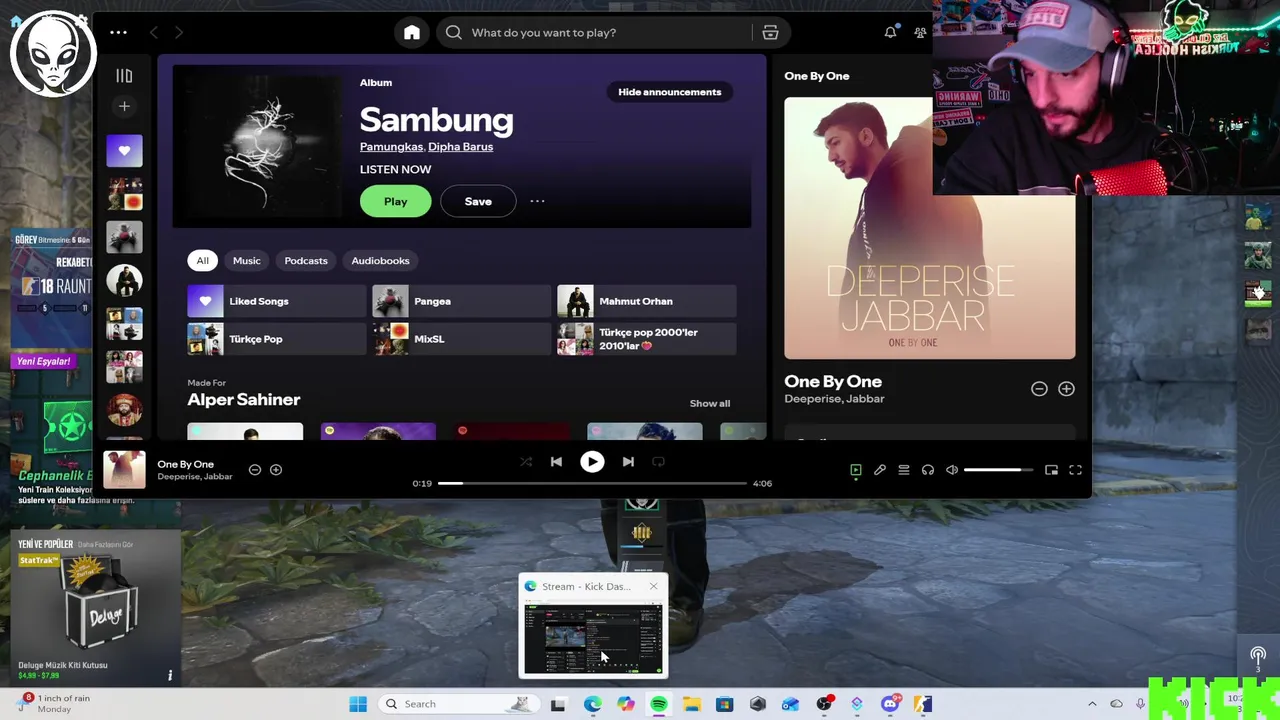Open the notifications bell

(890, 33)
